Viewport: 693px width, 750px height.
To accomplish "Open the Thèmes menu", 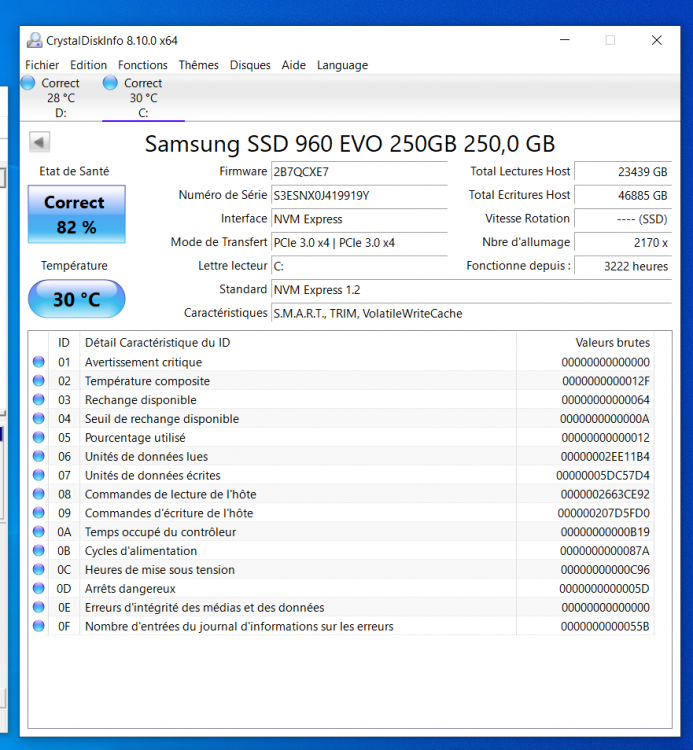I will tap(198, 65).
